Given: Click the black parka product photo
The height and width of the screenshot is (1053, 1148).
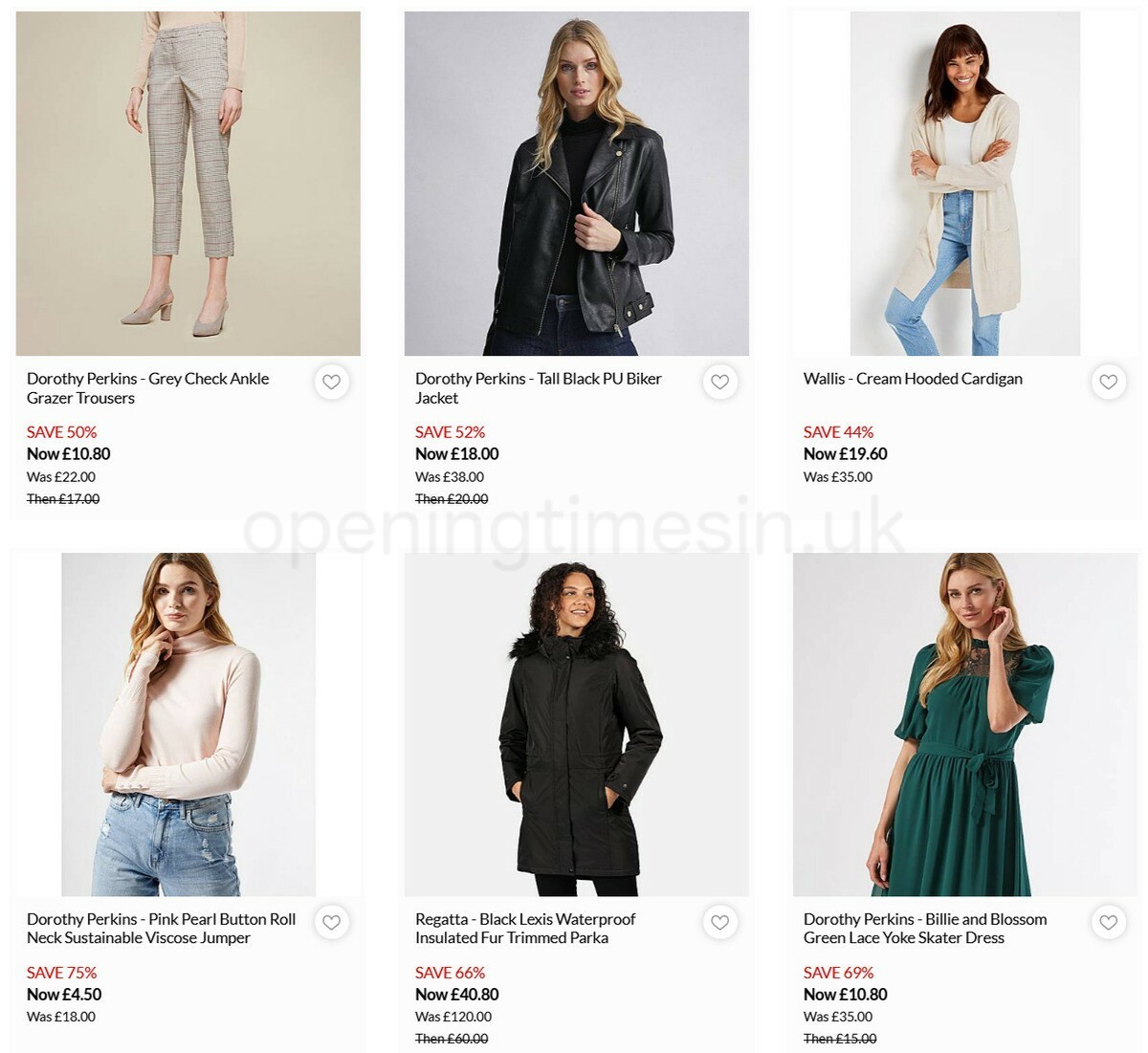Looking at the screenshot, I should pos(577,722).
